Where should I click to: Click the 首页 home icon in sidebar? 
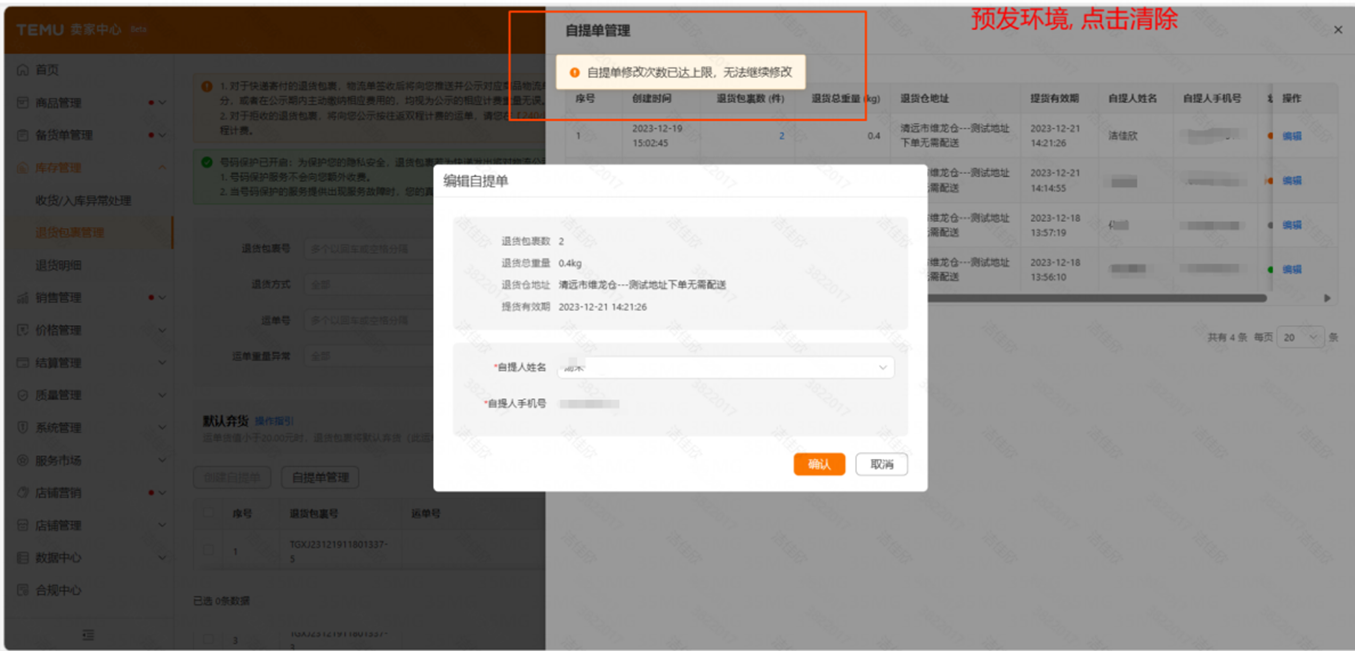[22, 70]
